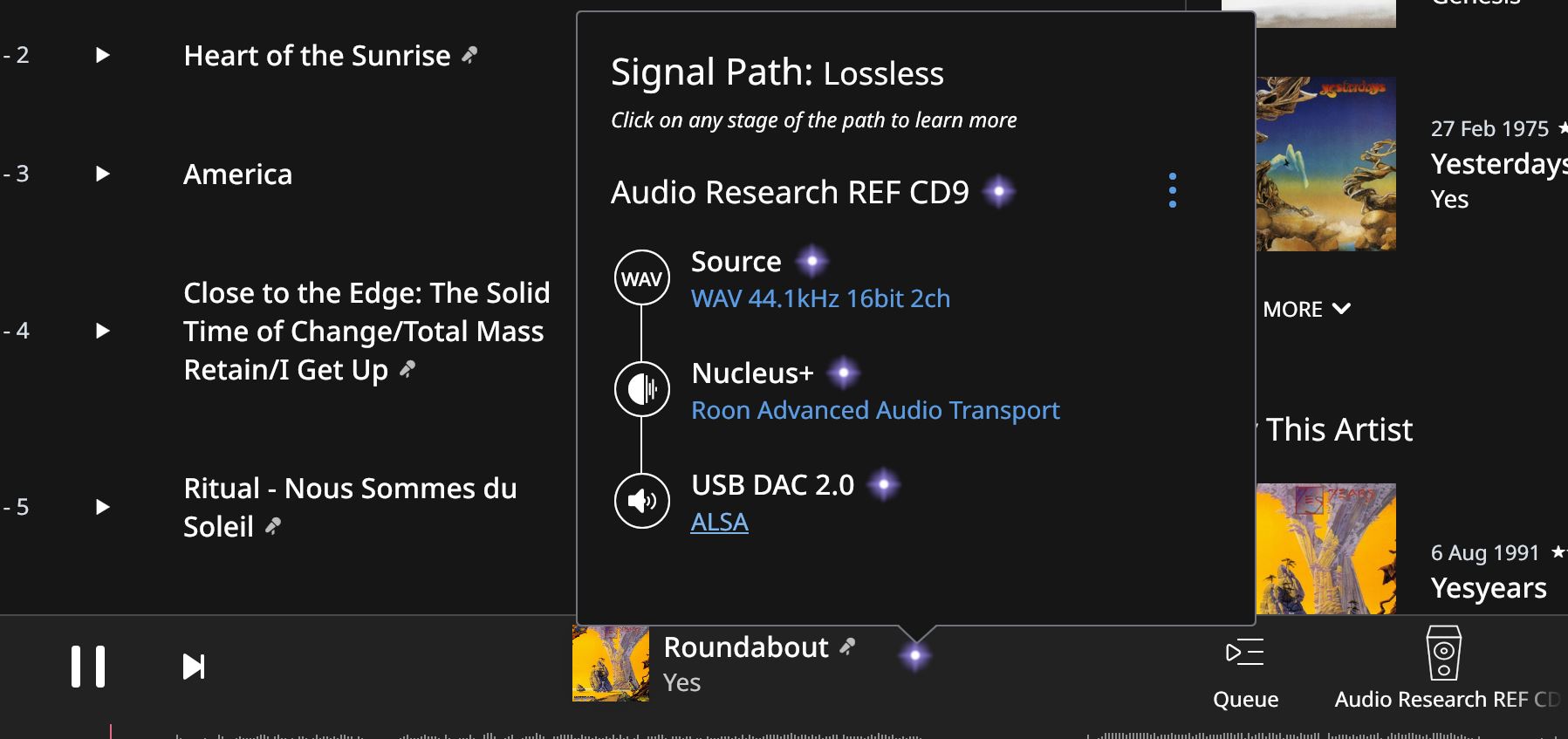Select the America track title
This screenshot has height=739, width=1568.
237,174
